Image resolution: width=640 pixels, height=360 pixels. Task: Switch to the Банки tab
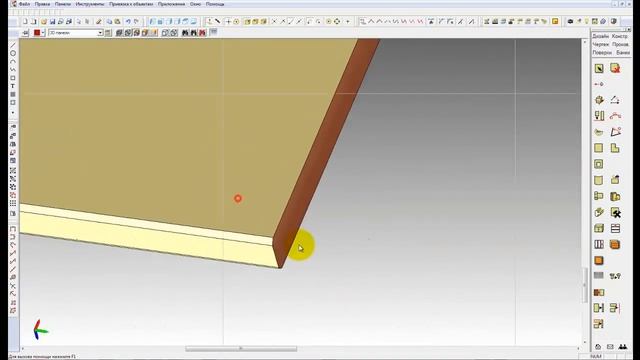(623, 53)
